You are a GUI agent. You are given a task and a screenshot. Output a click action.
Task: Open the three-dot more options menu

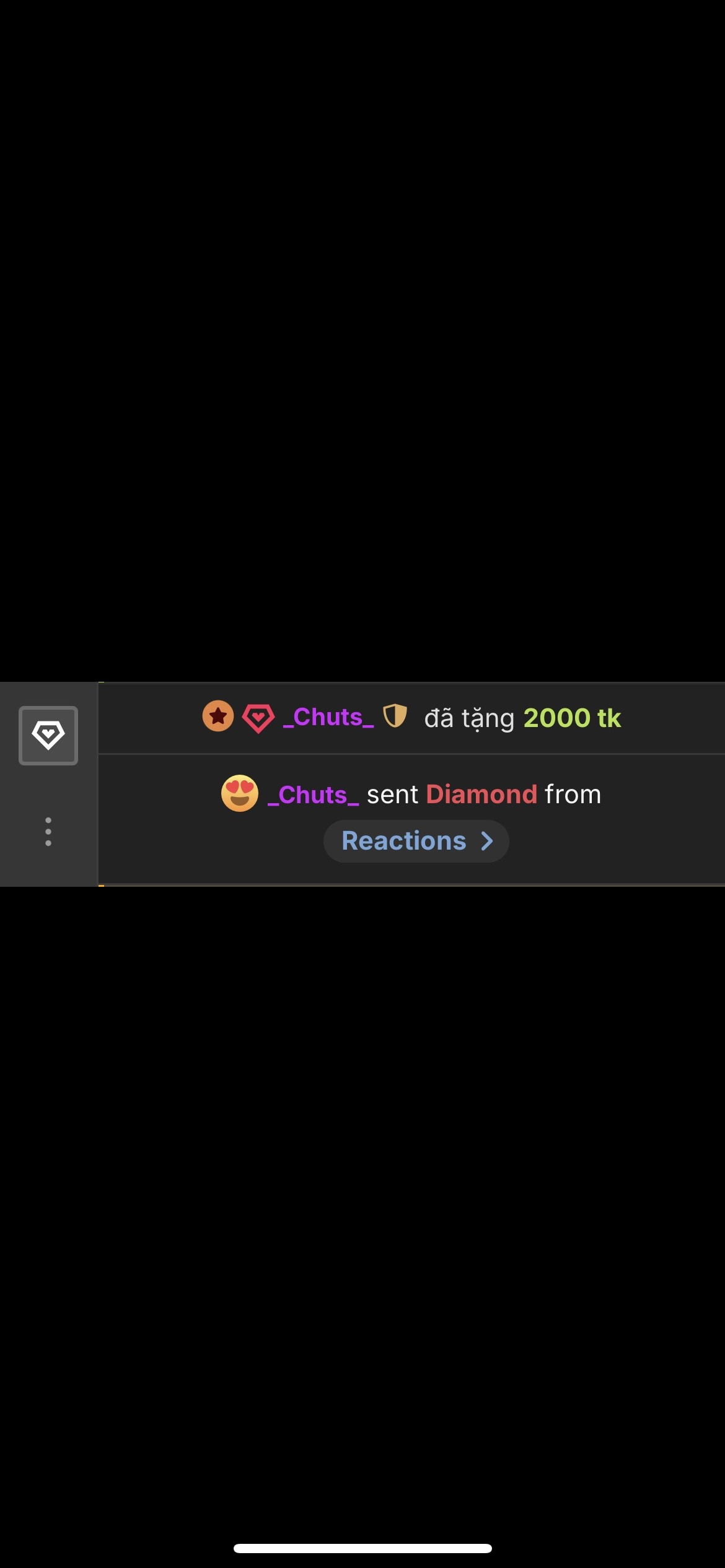48,831
